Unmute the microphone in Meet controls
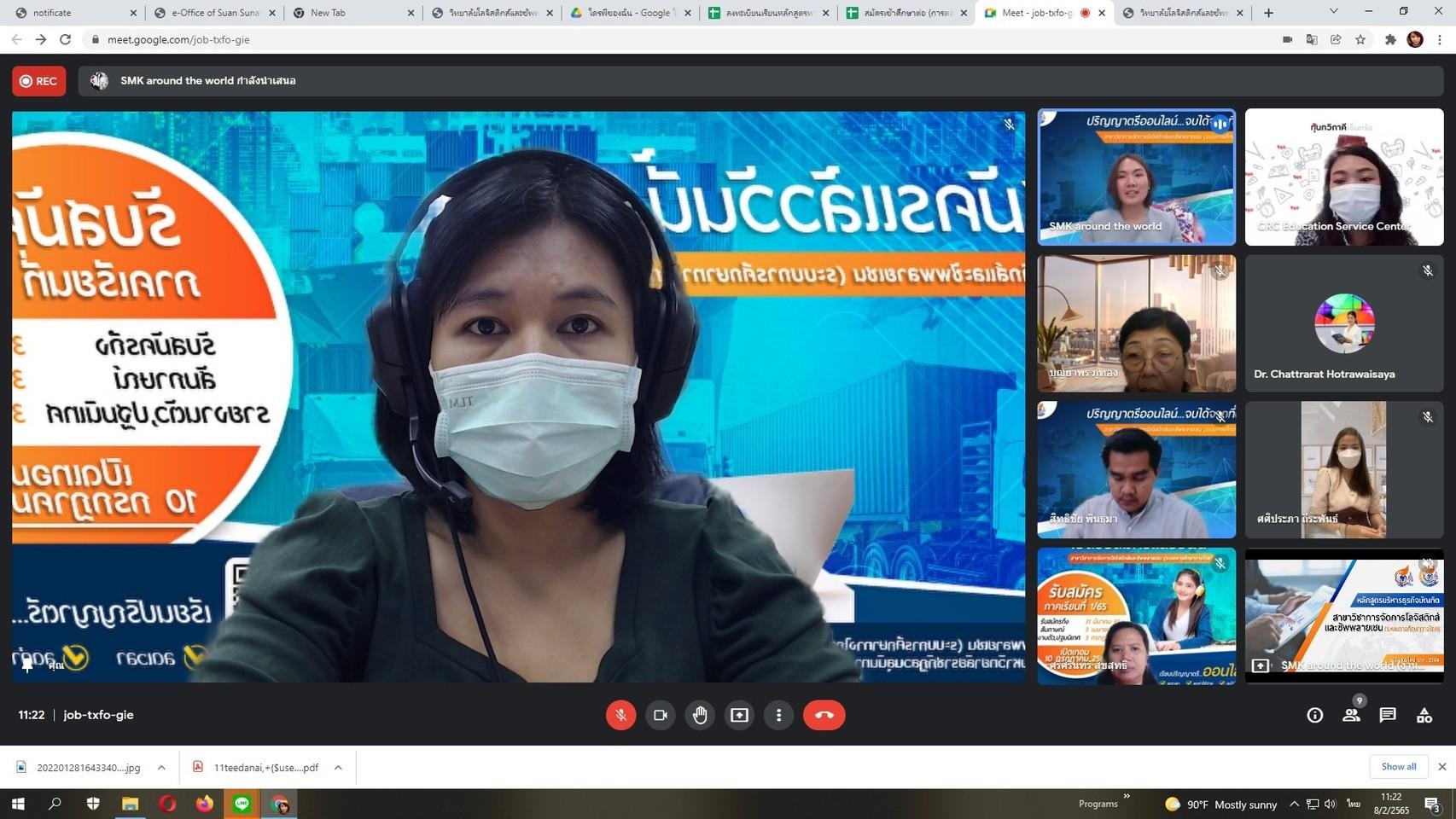Viewport: 1456px width, 819px height. [620, 715]
